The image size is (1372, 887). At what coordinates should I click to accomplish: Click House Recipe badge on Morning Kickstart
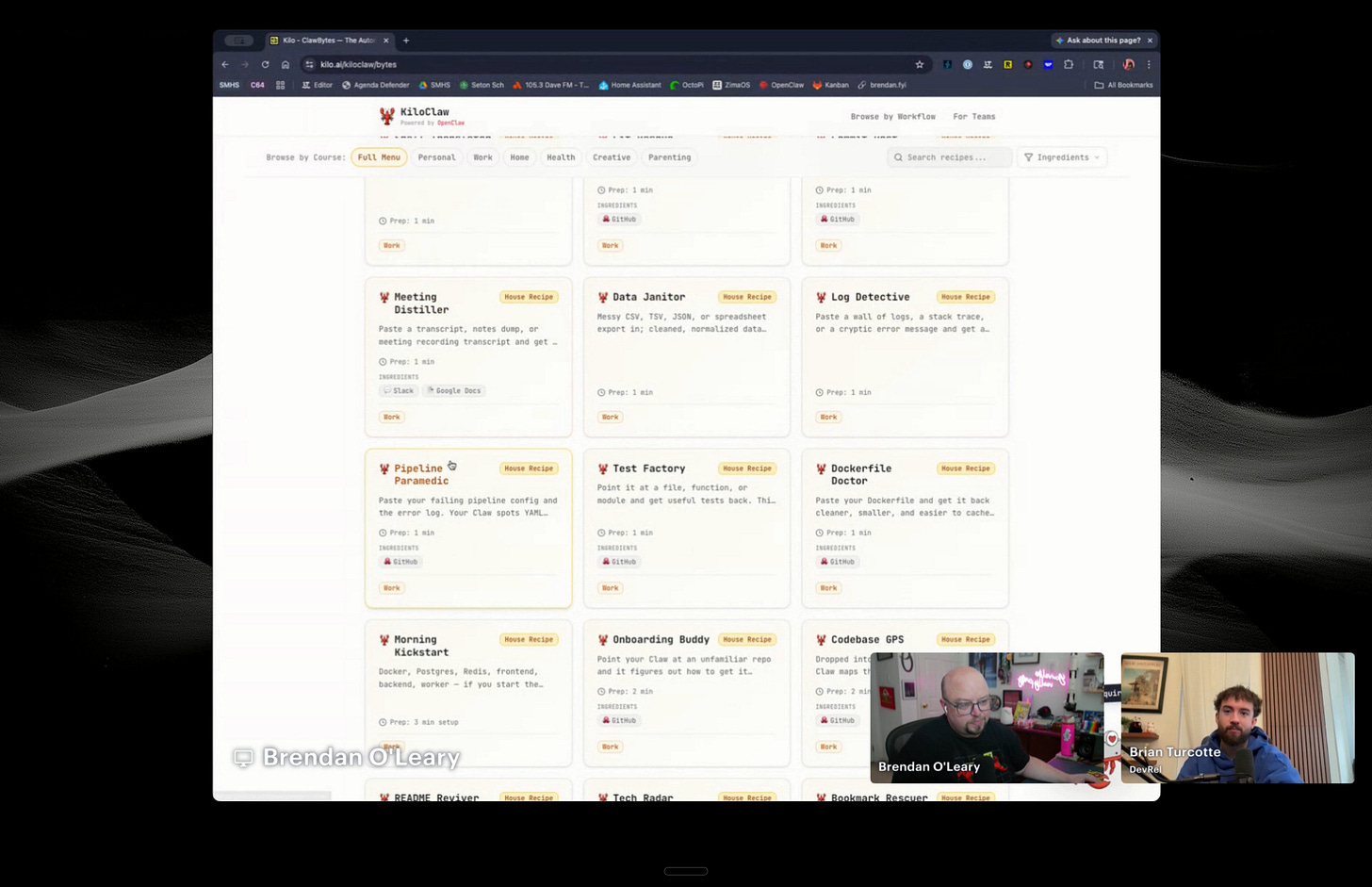coord(529,639)
